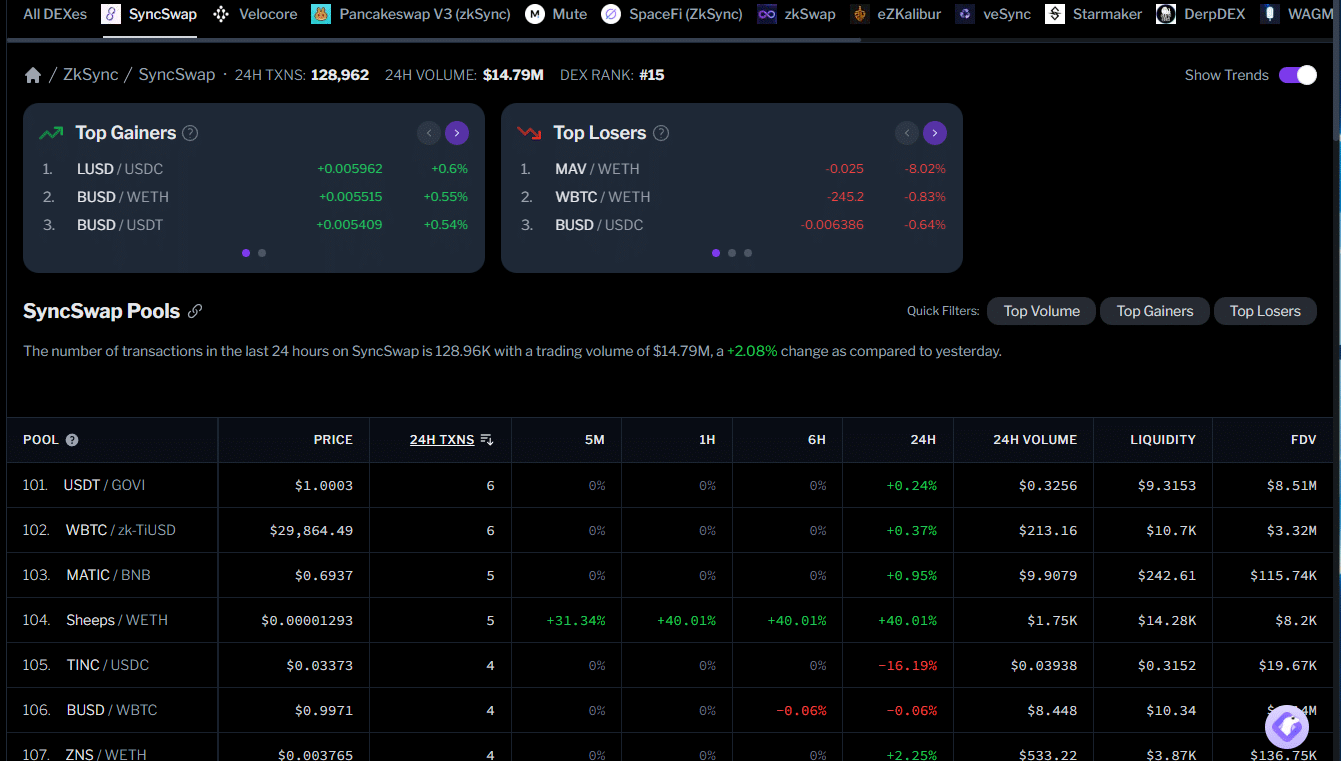The width and height of the screenshot is (1341, 761).
Task: Sort by 5M column header
Action: pyautogui.click(x=595, y=440)
